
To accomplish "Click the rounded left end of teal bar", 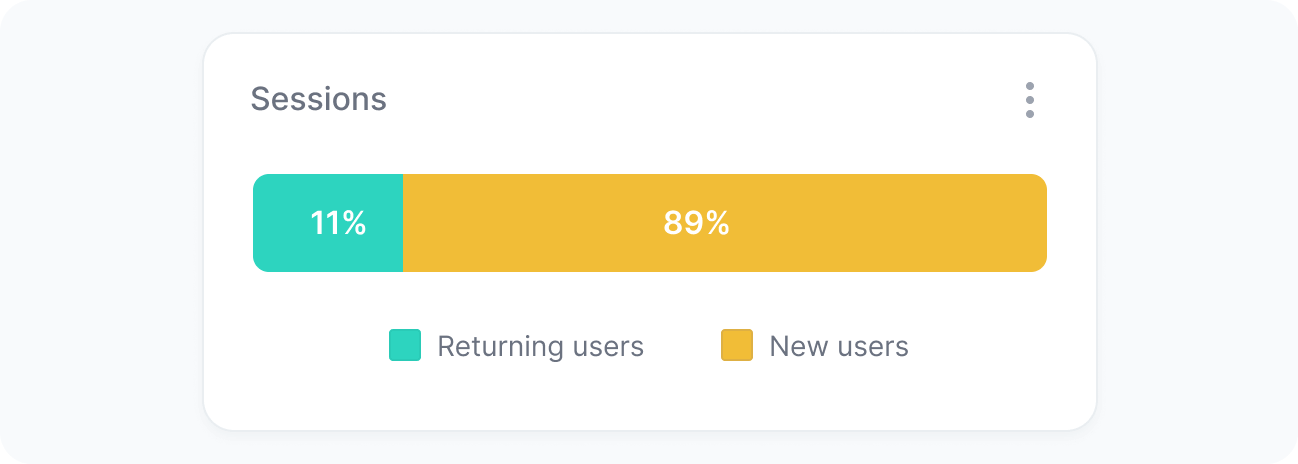I will (x=262, y=223).
